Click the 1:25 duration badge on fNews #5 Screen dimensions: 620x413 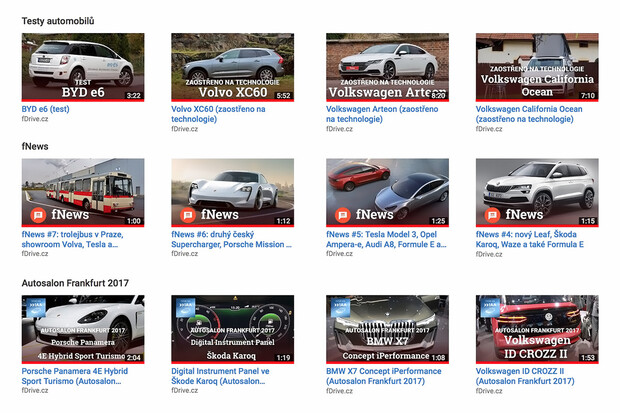(x=438, y=221)
